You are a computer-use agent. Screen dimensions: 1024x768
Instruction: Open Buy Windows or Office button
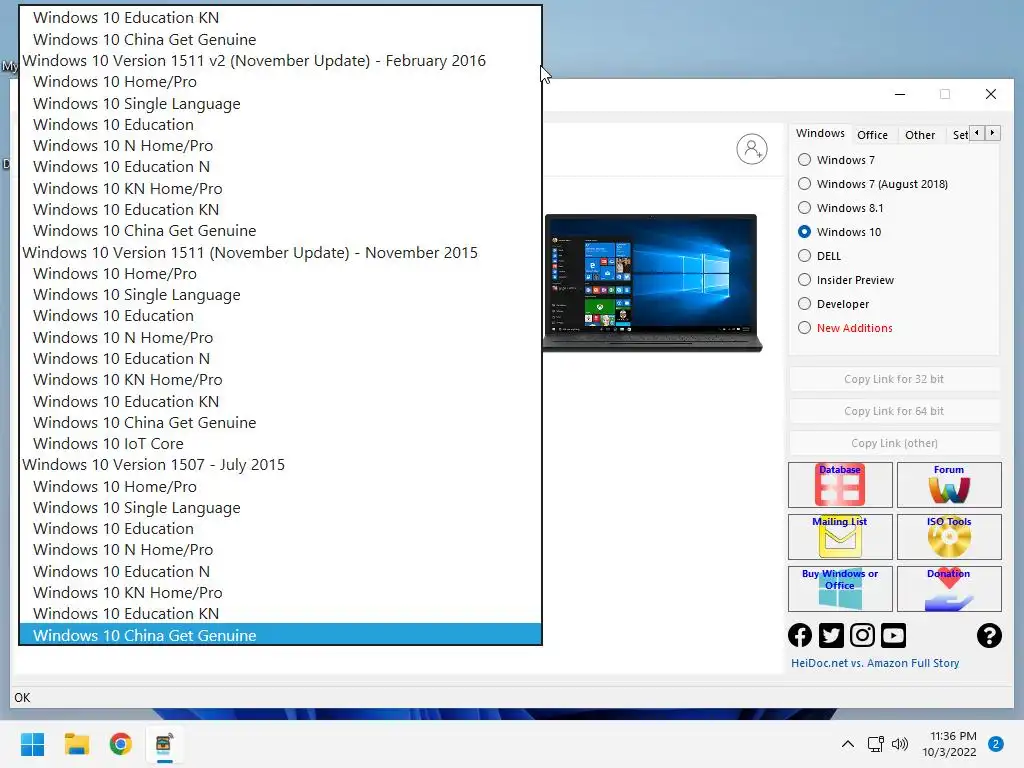pos(840,588)
